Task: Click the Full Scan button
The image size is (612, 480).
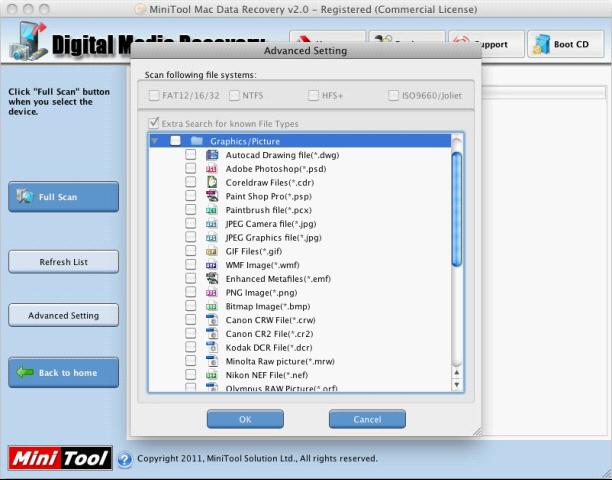Action: click(64, 197)
